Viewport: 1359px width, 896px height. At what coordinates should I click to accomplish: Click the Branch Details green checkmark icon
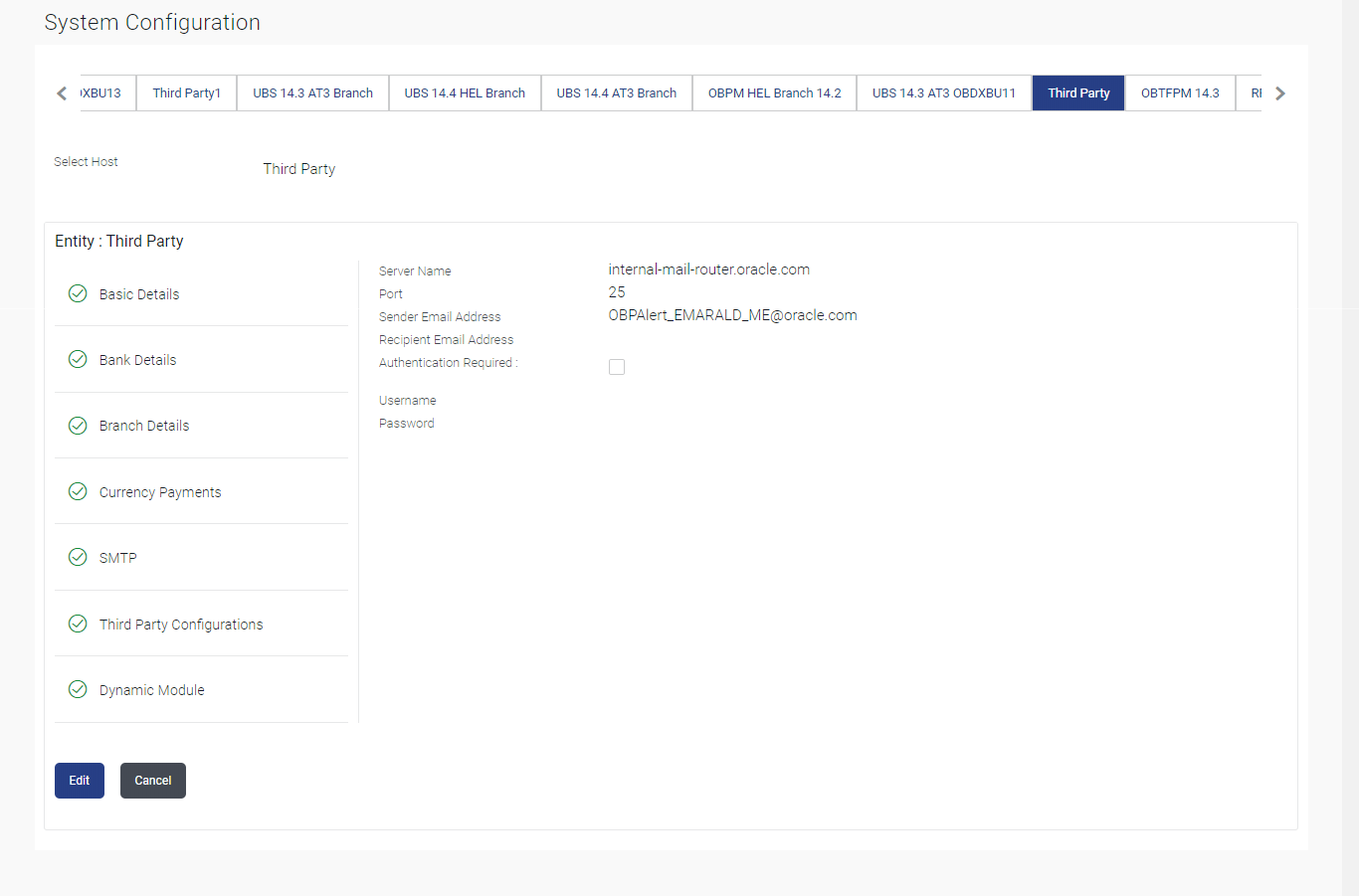point(78,426)
